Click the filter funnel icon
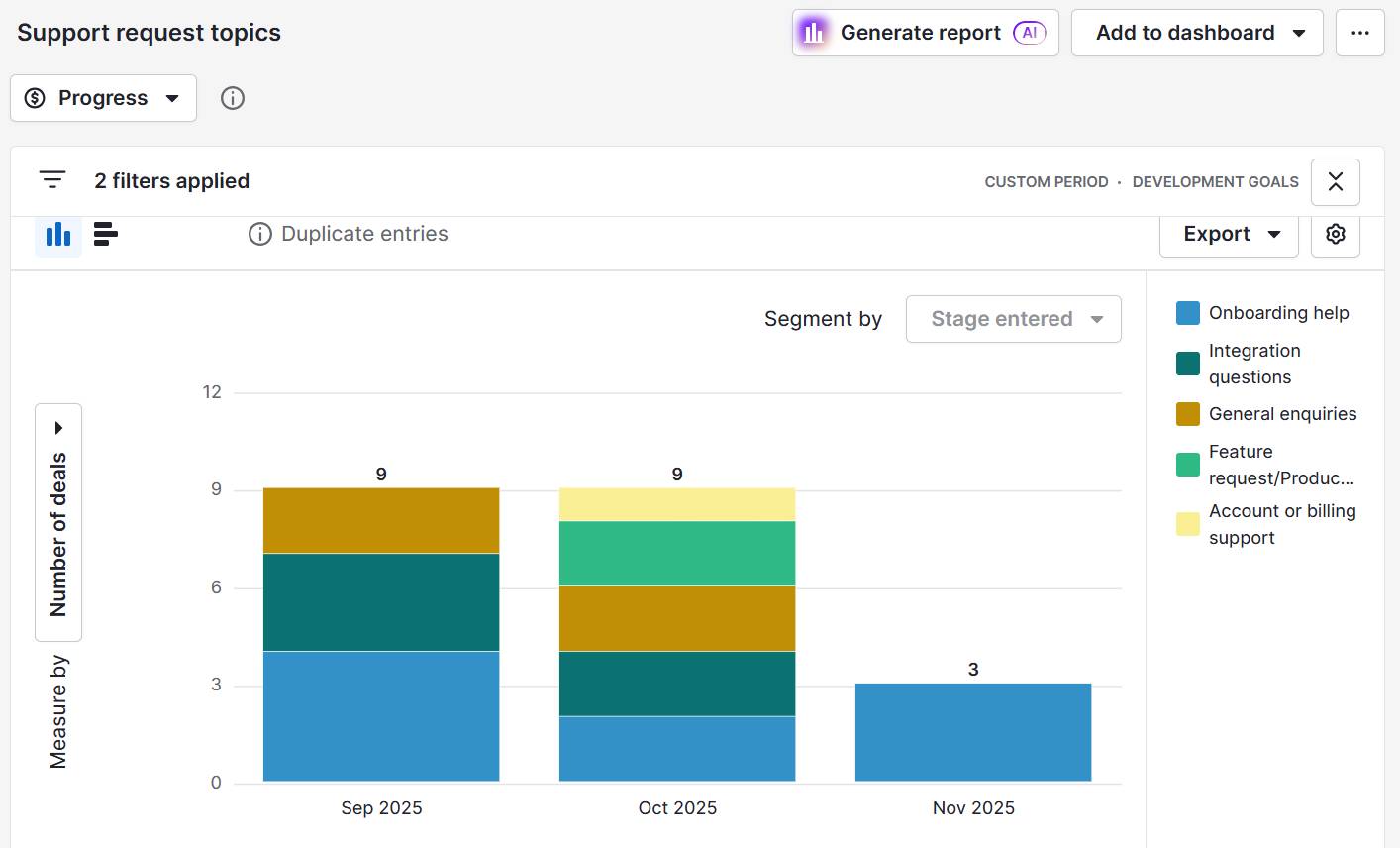Screen dimensions: 1400x848 coord(51,180)
